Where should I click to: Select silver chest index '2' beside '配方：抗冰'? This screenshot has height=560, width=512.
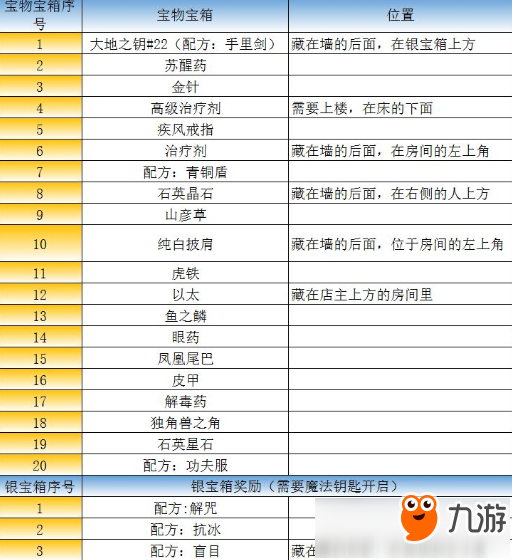coord(41,530)
